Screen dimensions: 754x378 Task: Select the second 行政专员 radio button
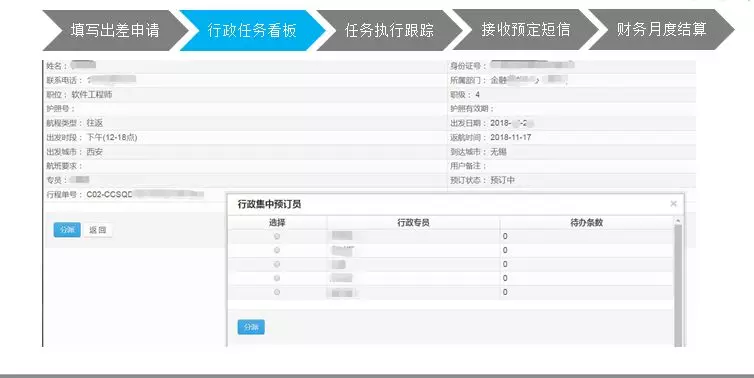click(x=277, y=250)
